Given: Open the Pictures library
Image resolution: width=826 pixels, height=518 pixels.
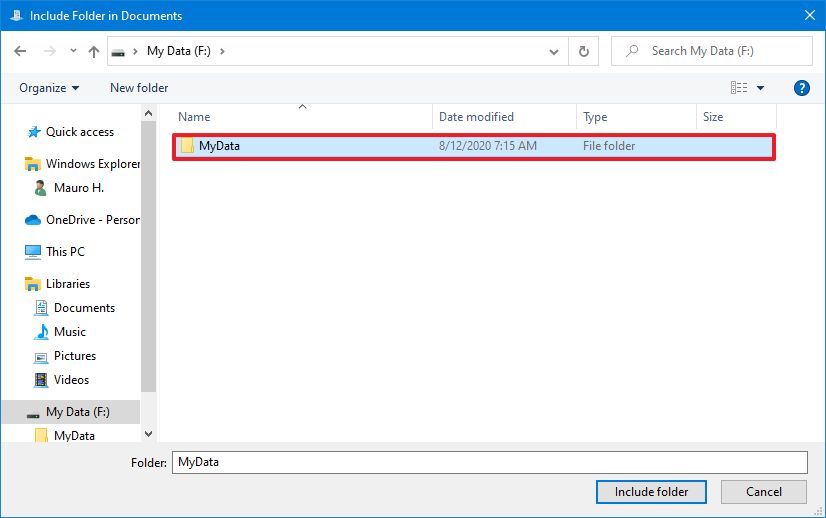Looking at the screenshot, I should pyautogui.click(x=75, y=356).
